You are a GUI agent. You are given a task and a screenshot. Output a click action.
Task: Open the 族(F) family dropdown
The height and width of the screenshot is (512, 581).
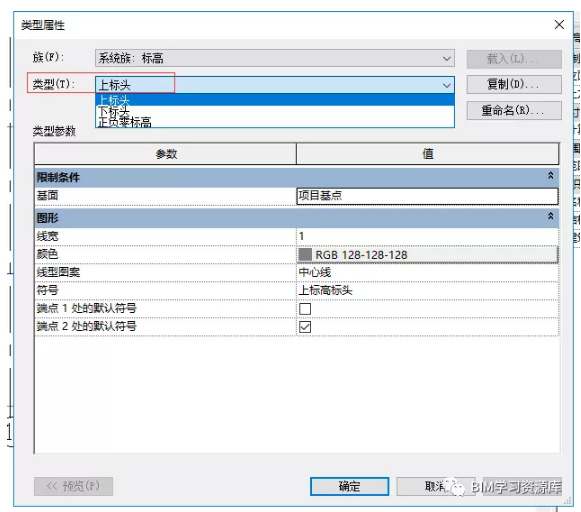[275, 58]
